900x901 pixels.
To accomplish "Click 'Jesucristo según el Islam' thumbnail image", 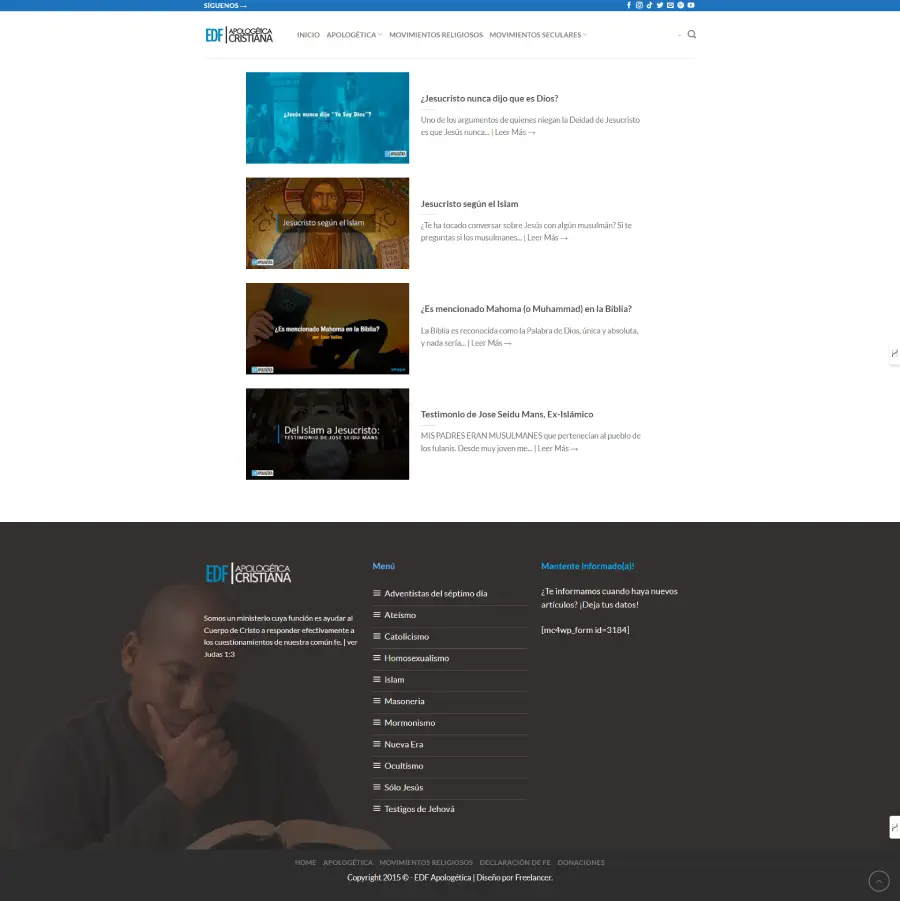I will coord(327,223).
